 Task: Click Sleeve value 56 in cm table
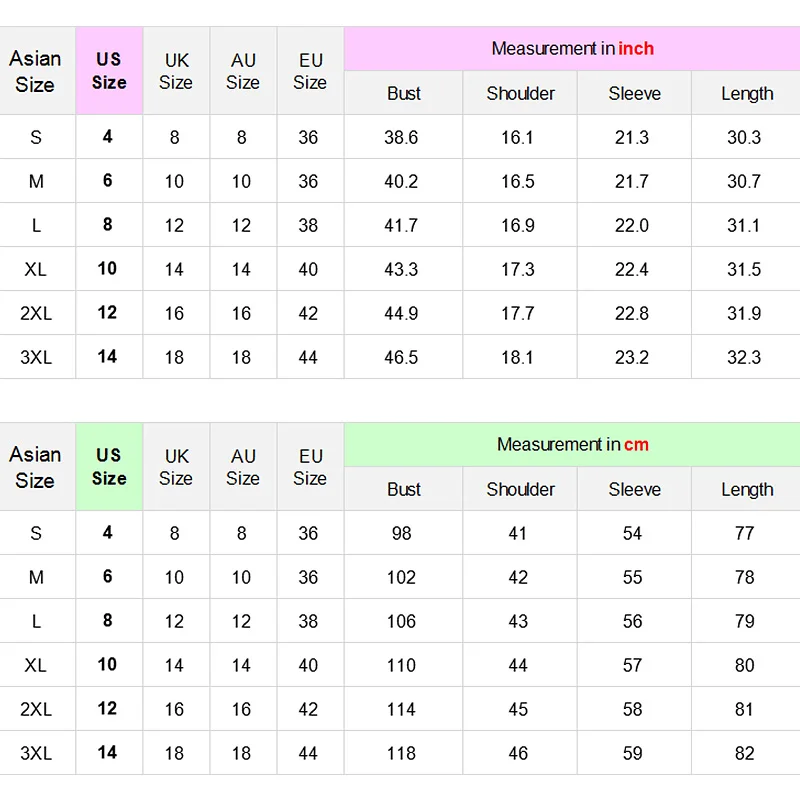(x=632, y=621)
